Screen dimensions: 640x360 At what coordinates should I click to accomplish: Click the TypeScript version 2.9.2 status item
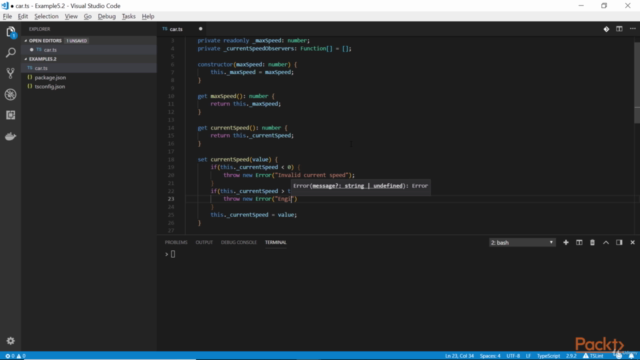click(x=571, y=356)
